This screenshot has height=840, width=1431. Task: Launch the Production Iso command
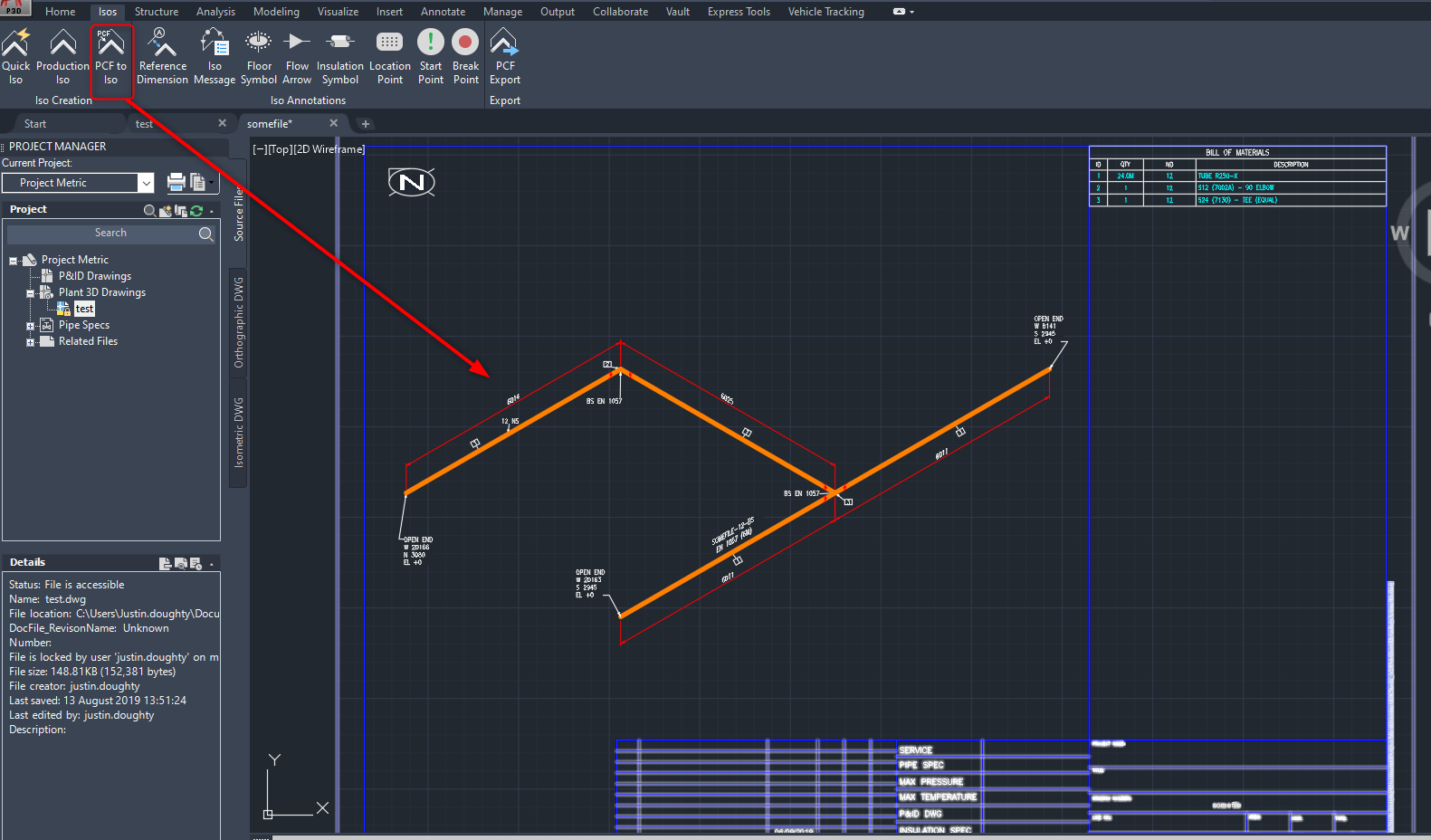(x=62, y=56)
